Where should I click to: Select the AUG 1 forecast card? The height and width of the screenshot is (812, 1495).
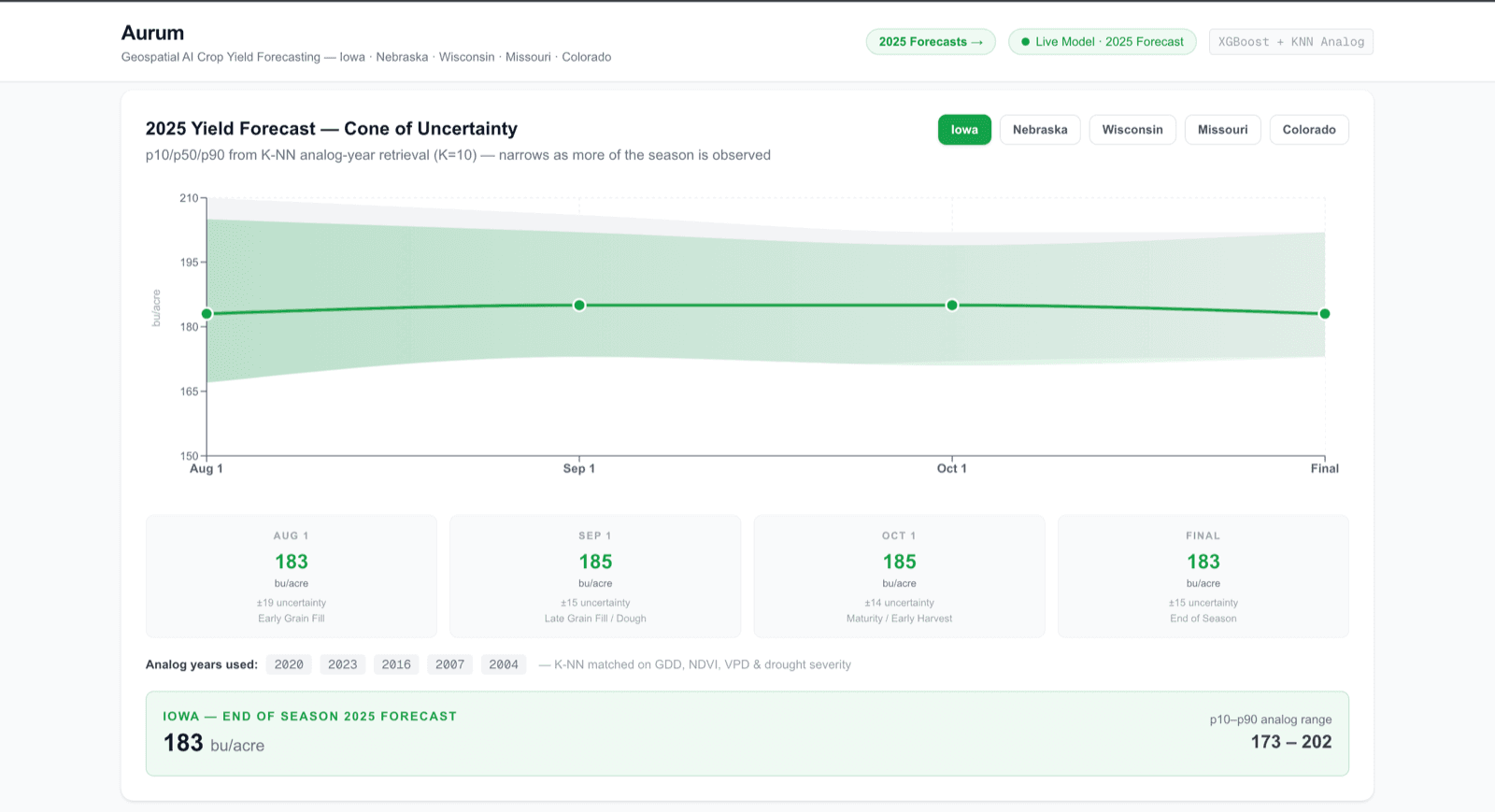[292, 577]
